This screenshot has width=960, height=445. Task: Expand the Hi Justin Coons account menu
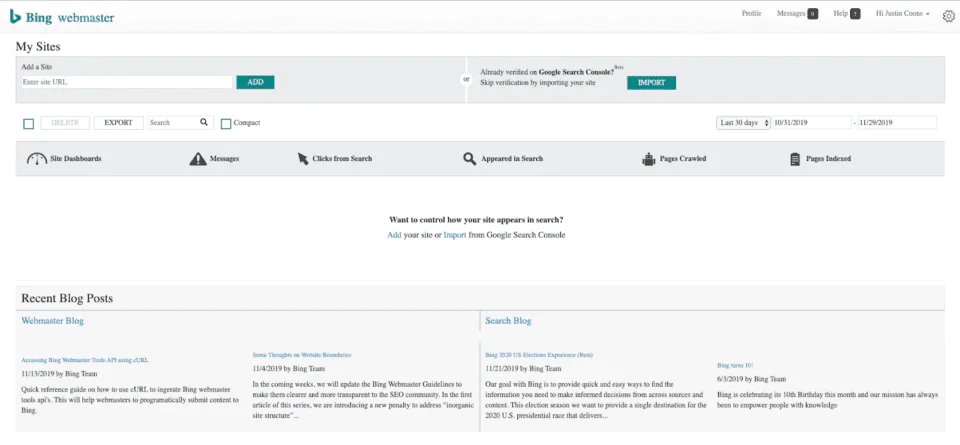coord(902,14)
